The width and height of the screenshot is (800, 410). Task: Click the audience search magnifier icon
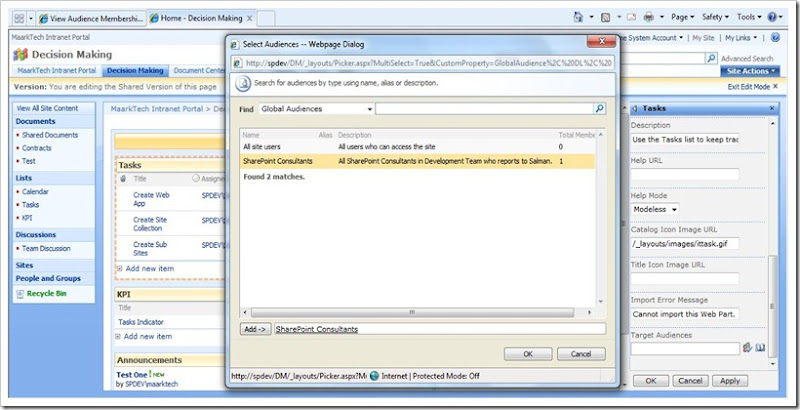pos(599,109)
